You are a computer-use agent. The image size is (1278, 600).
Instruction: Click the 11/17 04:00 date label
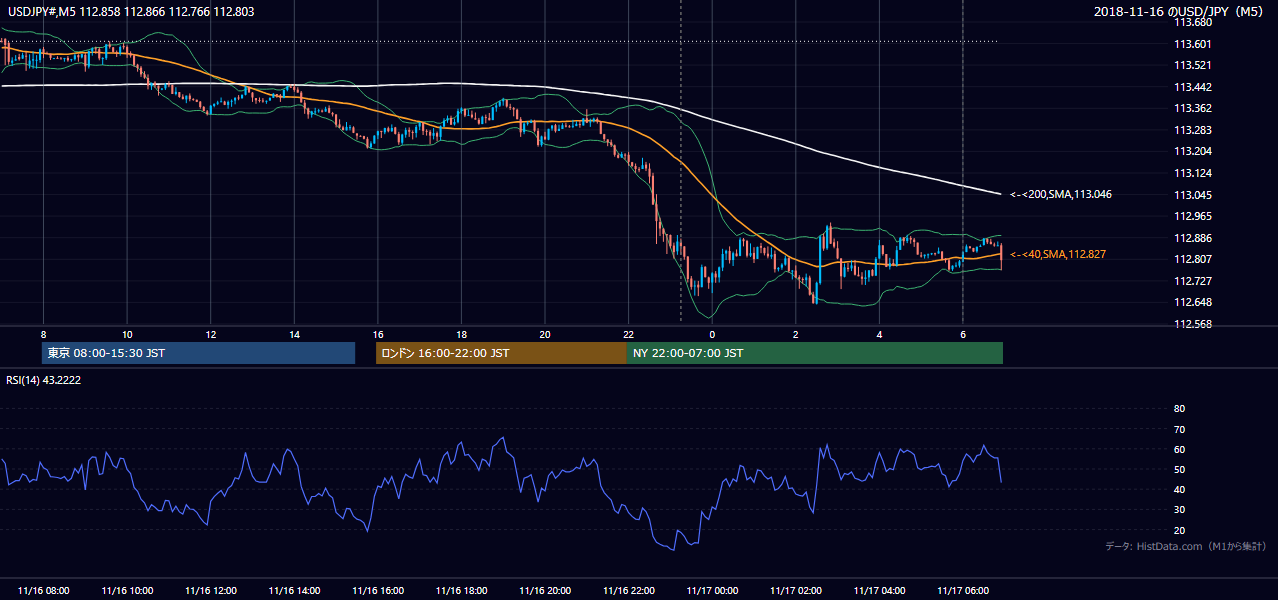coord(879,591)
